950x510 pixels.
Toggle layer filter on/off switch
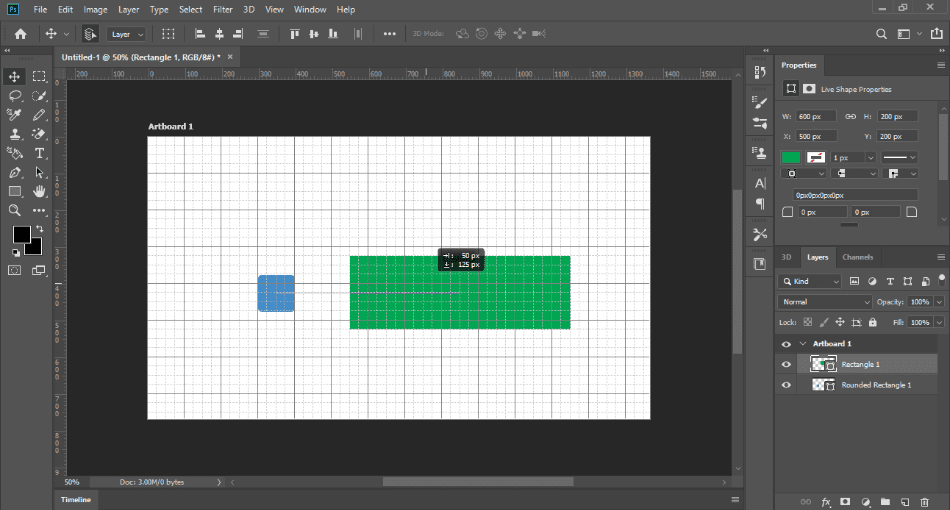[942, 279]
